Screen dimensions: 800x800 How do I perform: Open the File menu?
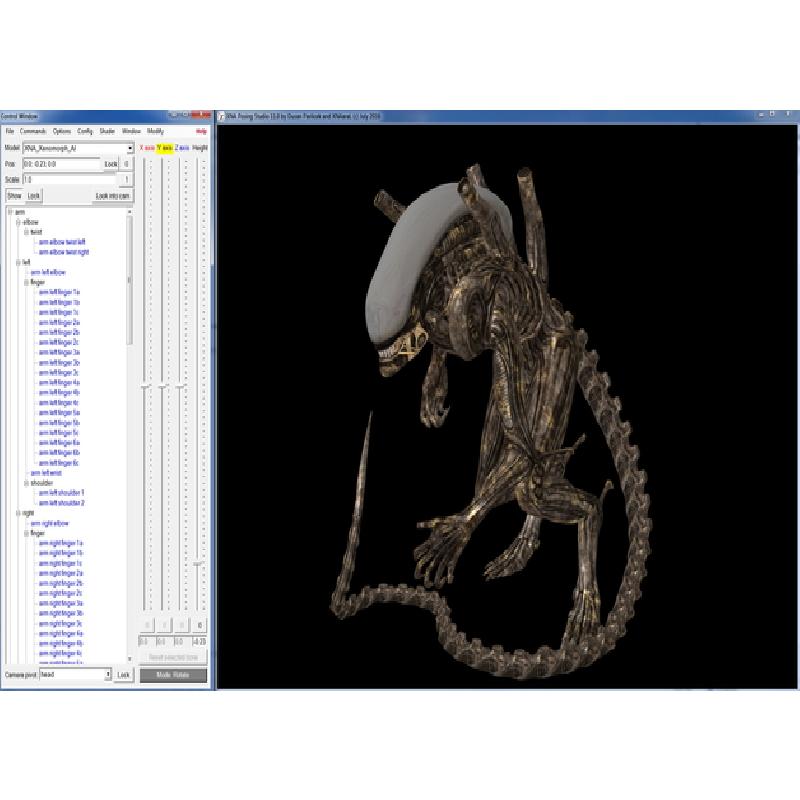coord(10,131)
